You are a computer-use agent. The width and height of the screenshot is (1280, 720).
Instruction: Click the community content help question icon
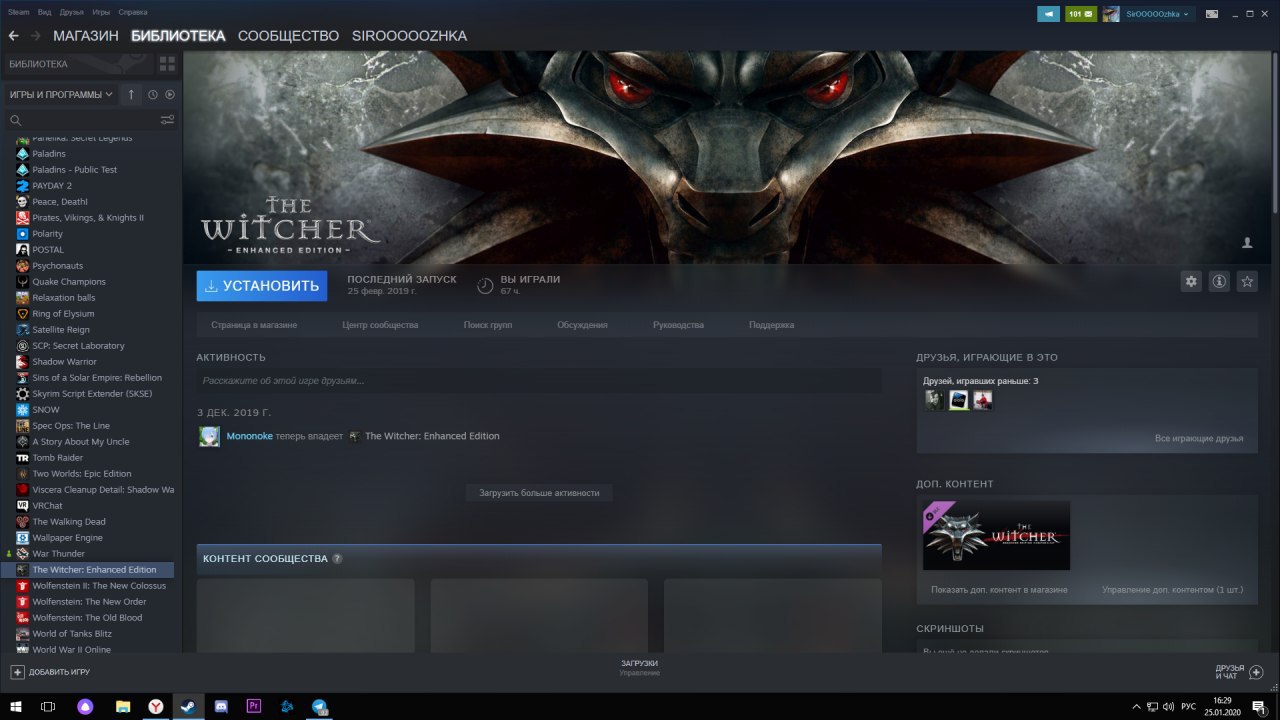point(337,559)
